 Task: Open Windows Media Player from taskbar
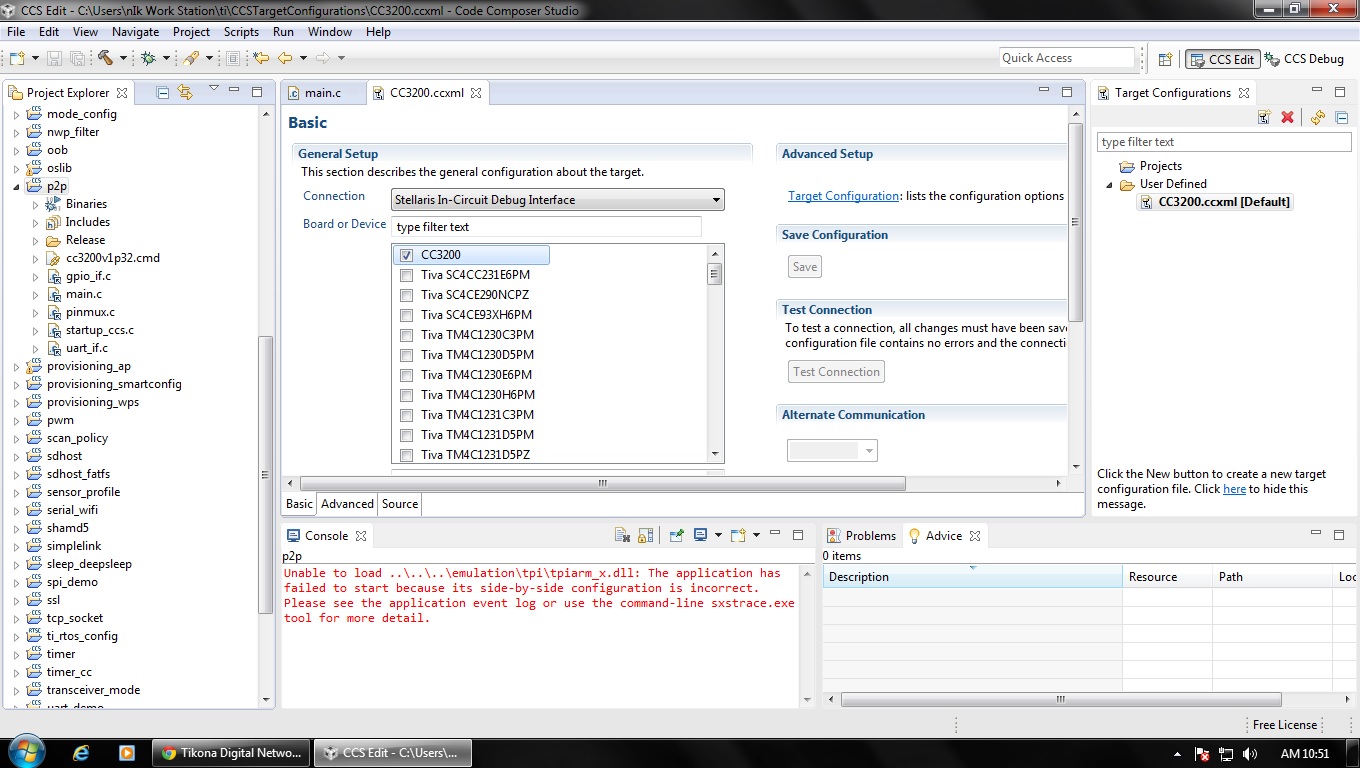click(126, 752)
